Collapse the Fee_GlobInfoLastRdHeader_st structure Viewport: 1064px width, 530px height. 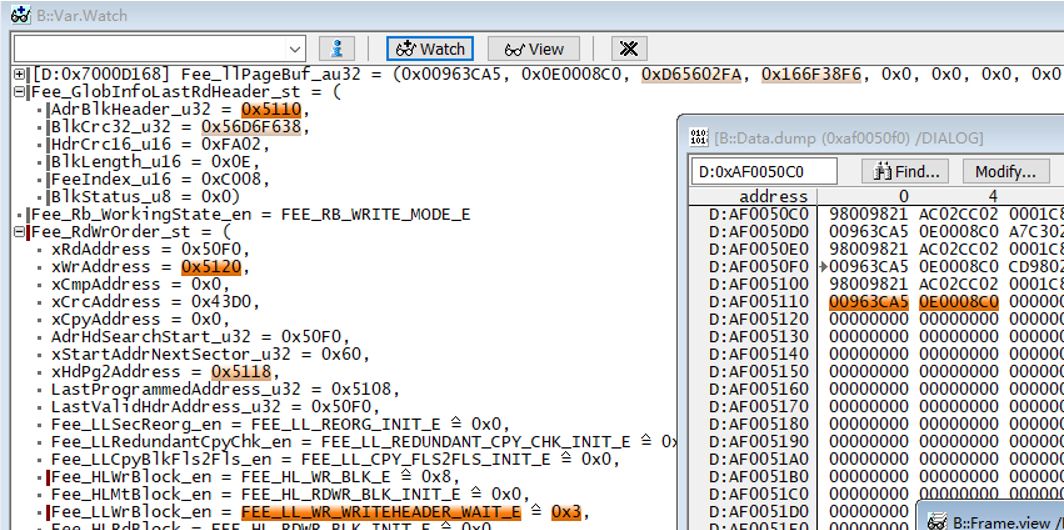tap(20, 92)
